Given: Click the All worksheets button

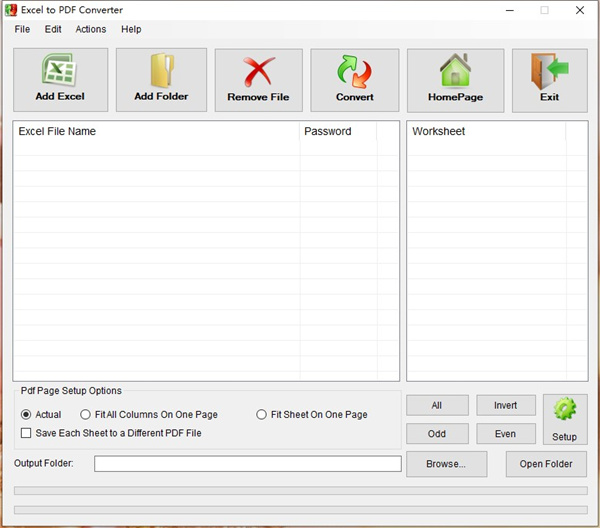Looking at the screenshot, I should pyautogui.click(x=437, y=405).
